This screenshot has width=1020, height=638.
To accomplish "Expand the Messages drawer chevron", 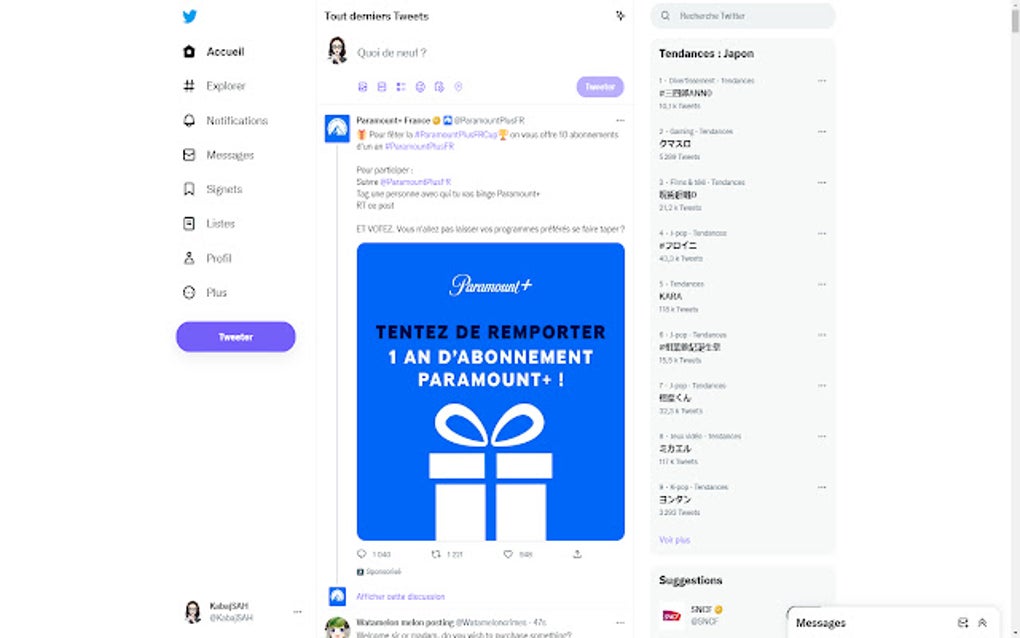I will [982, 622].
